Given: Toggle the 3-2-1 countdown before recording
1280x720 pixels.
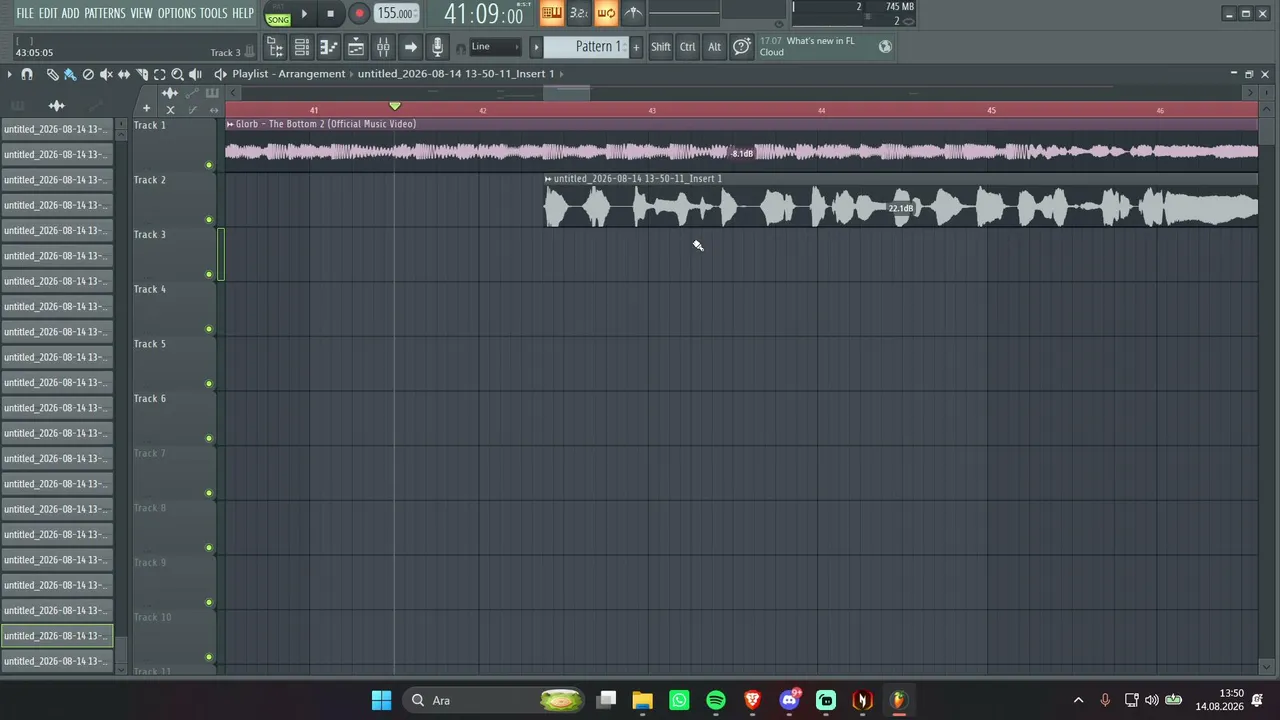Looking at the screenshot, I should [578, 13].
